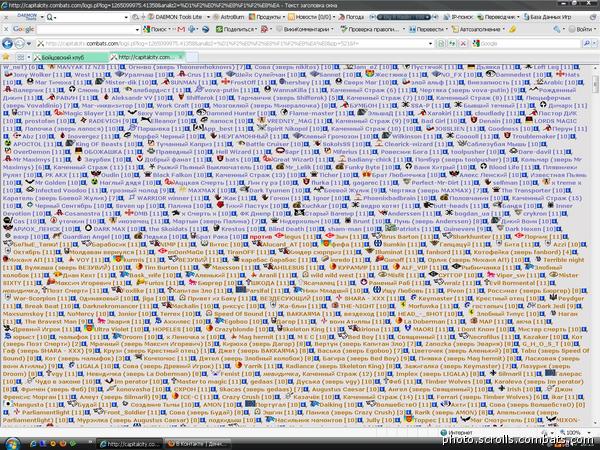Viewport: 600px width, 450px height.
Task: Click the magnifier search button by Google box
Action: click(x=586, y=44)
